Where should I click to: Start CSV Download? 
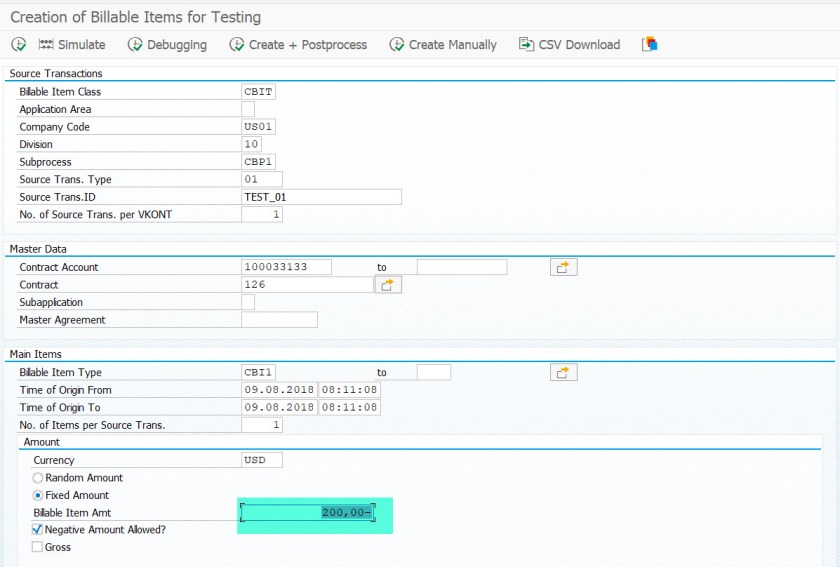point(569,44)
